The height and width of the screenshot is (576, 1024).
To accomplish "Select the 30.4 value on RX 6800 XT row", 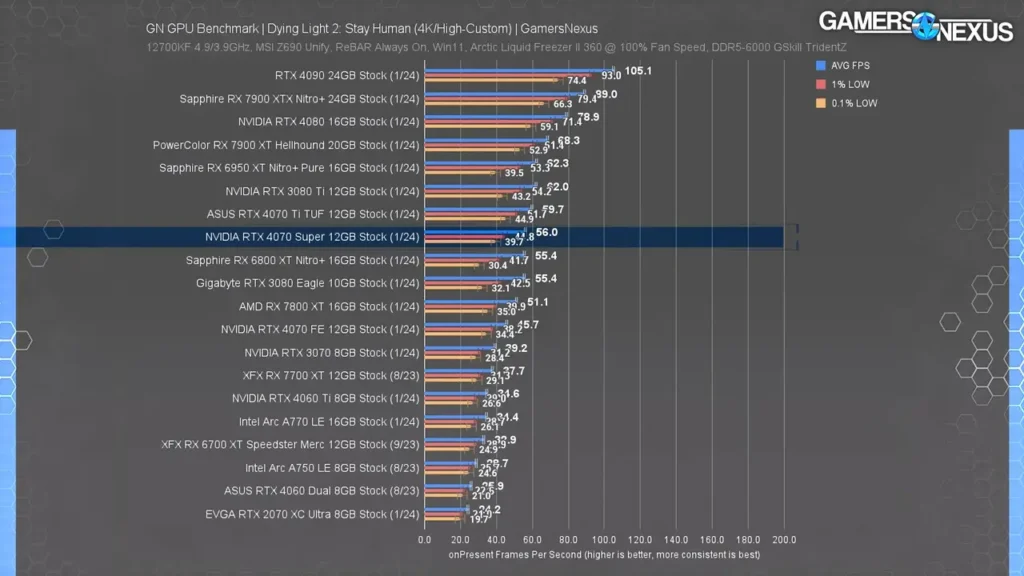I will coord(498,265).
